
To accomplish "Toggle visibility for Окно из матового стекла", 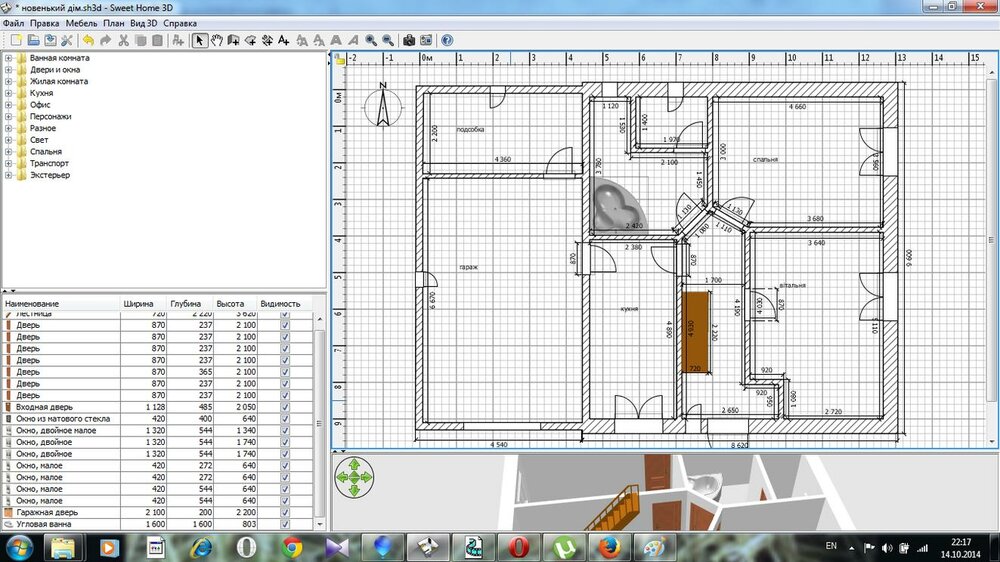I will (x=286, y=419).
